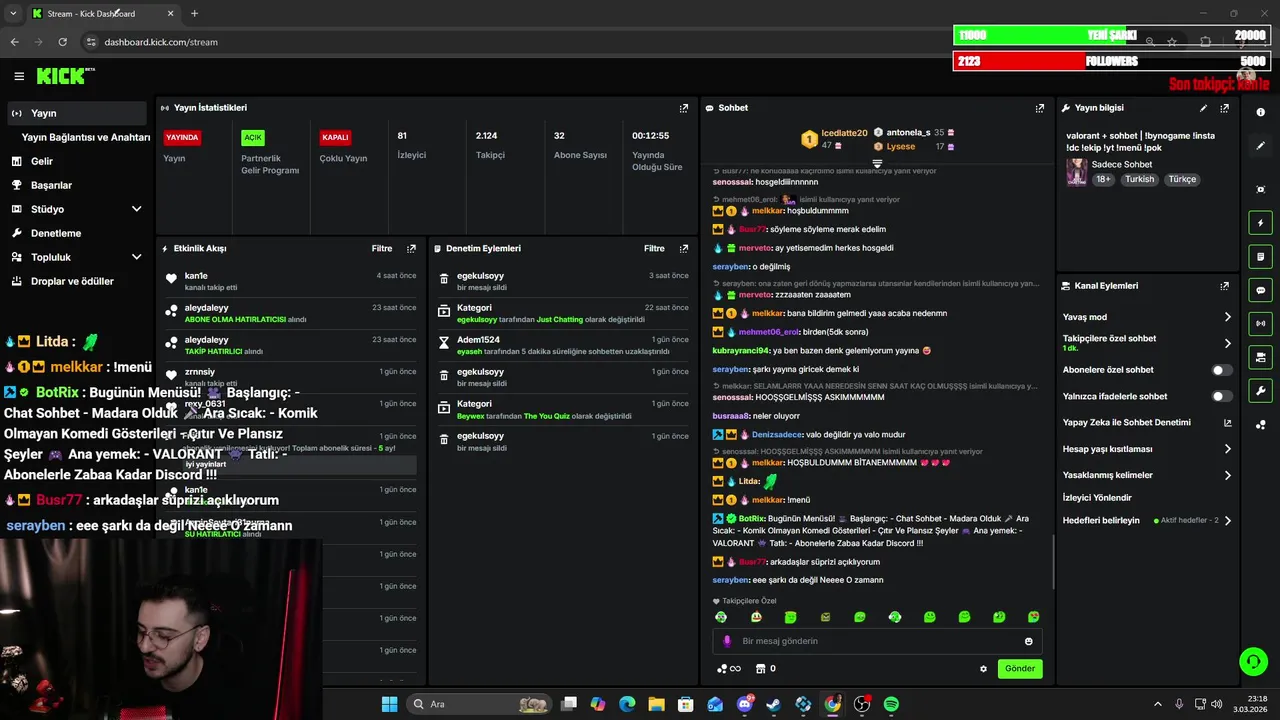The height and width of the screenshot is (720, 1280).
Task: Open Steam from the taskbar
Action: point(773,704)
